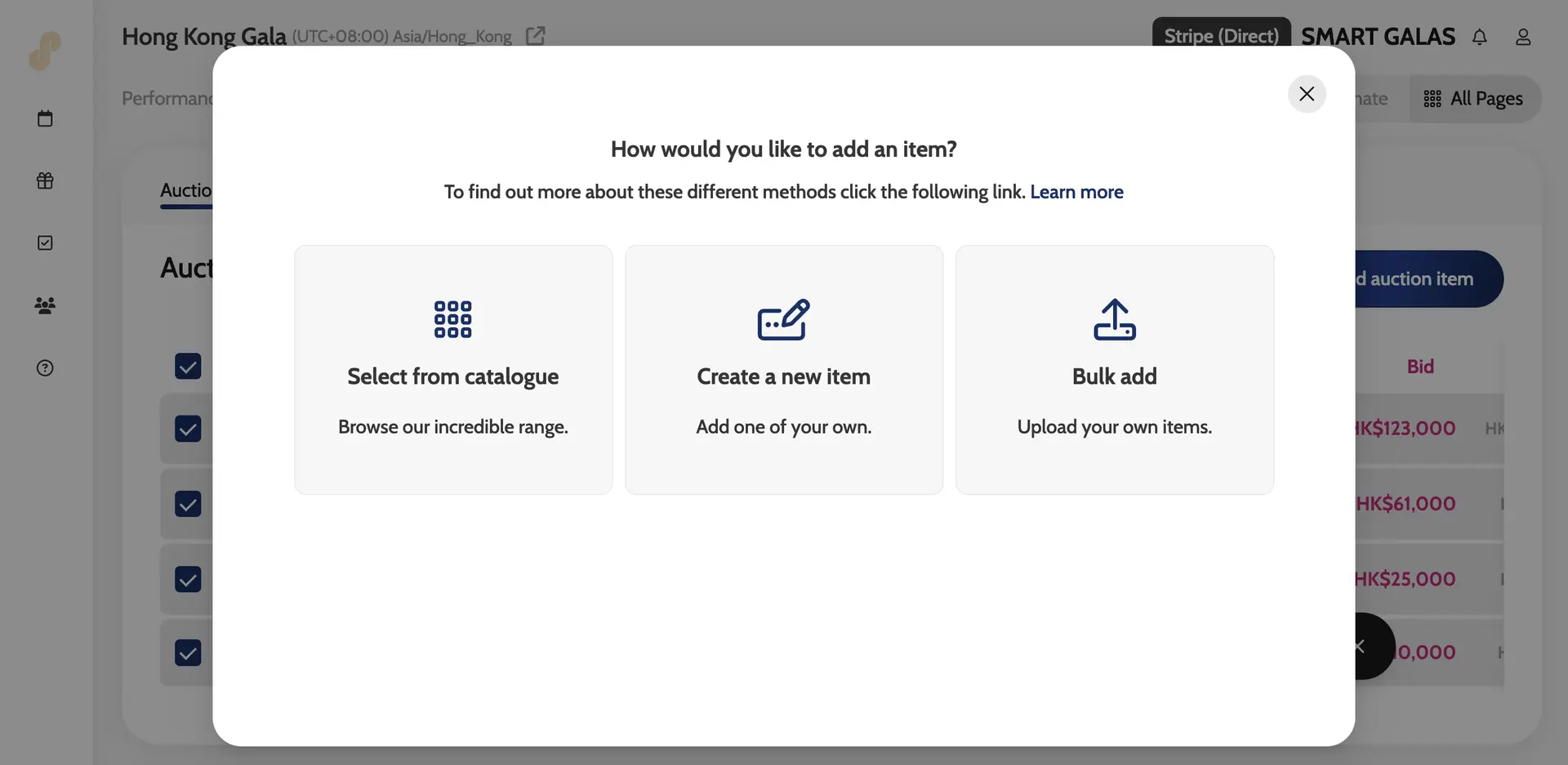Screen dimensions: 1568x765
Task: Open the user account profile icon
Action: pos(1522,37)
